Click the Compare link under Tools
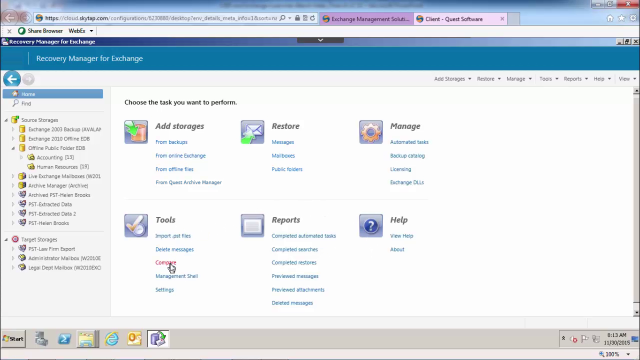 (166, 262)
